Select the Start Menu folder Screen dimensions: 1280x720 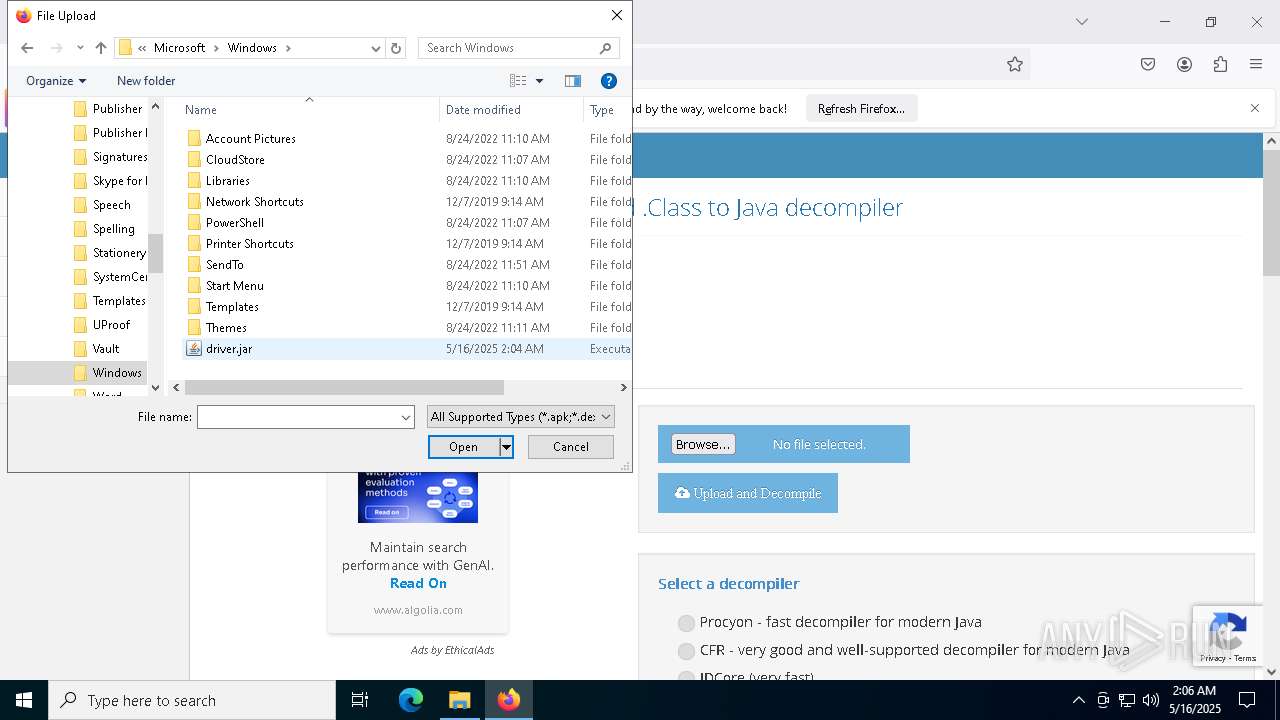tap(234, 286)
